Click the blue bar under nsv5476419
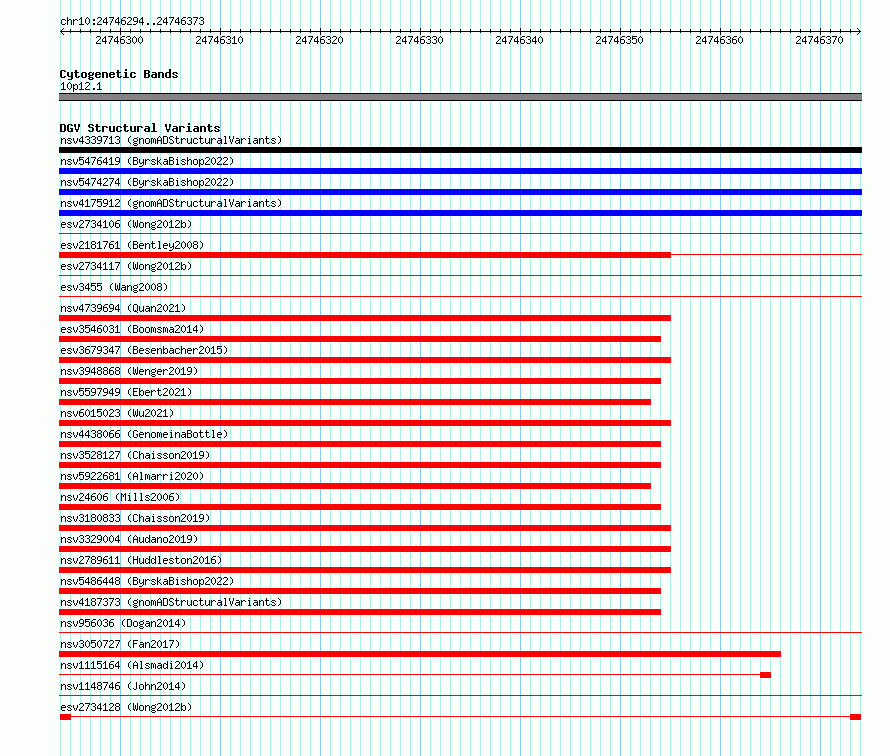 click(460, 171)
